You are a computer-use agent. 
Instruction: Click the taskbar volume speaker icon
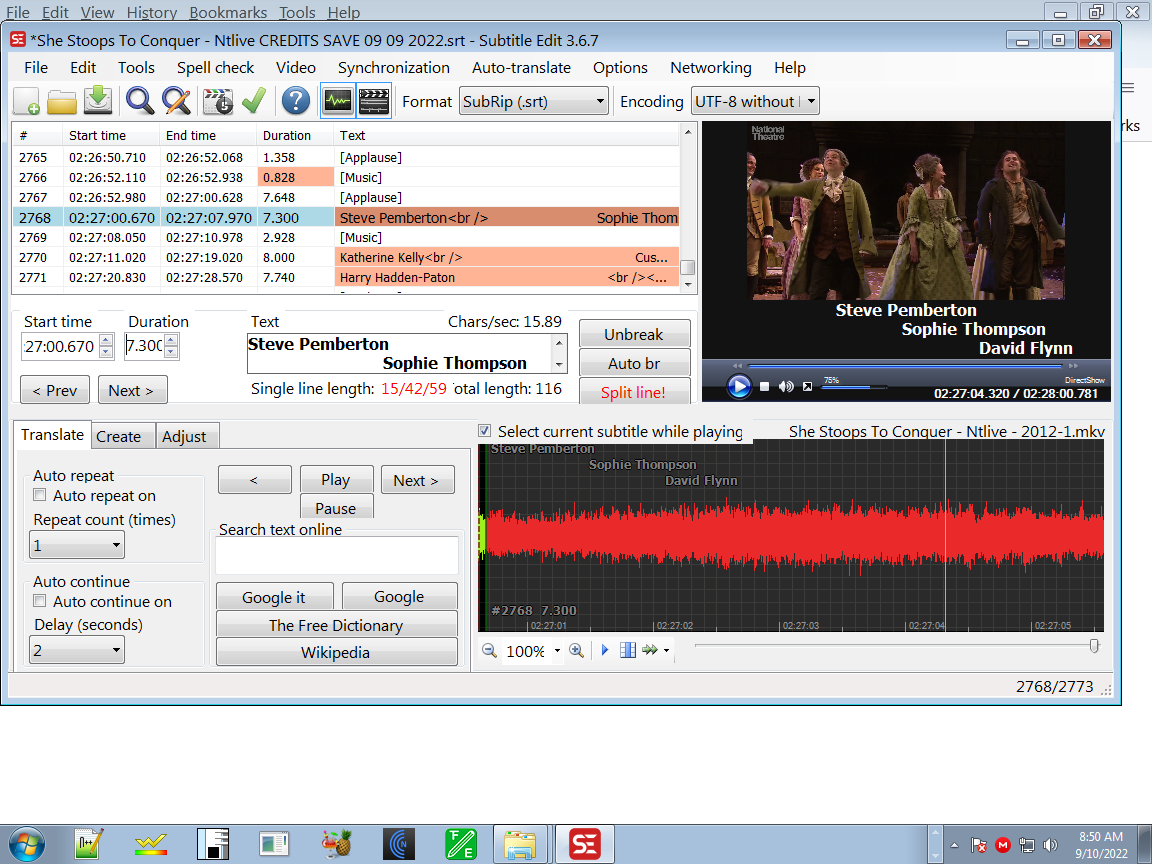pos(1050,845)
